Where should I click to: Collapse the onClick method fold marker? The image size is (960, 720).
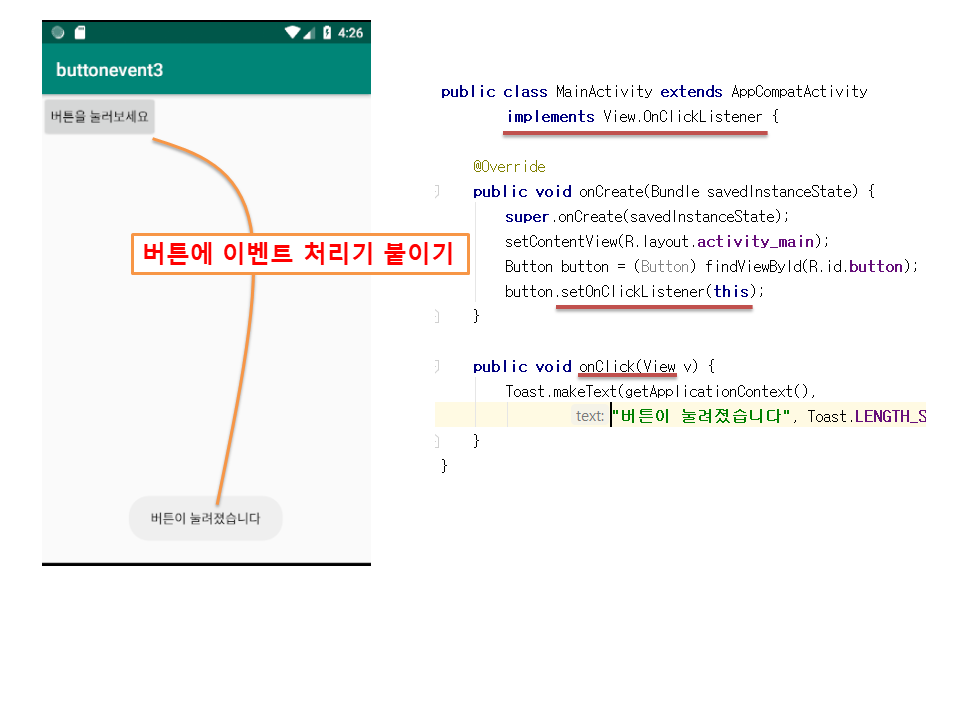(437, 367)
